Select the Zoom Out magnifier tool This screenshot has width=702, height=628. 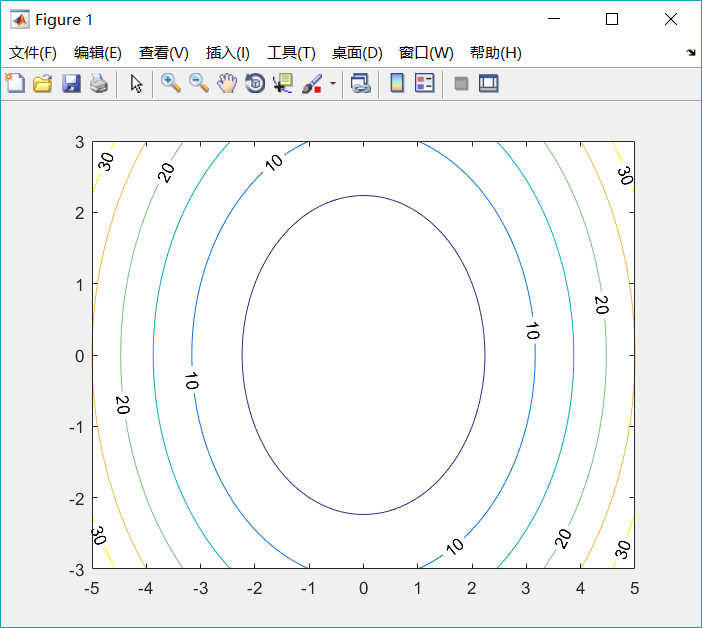point(199,84)
